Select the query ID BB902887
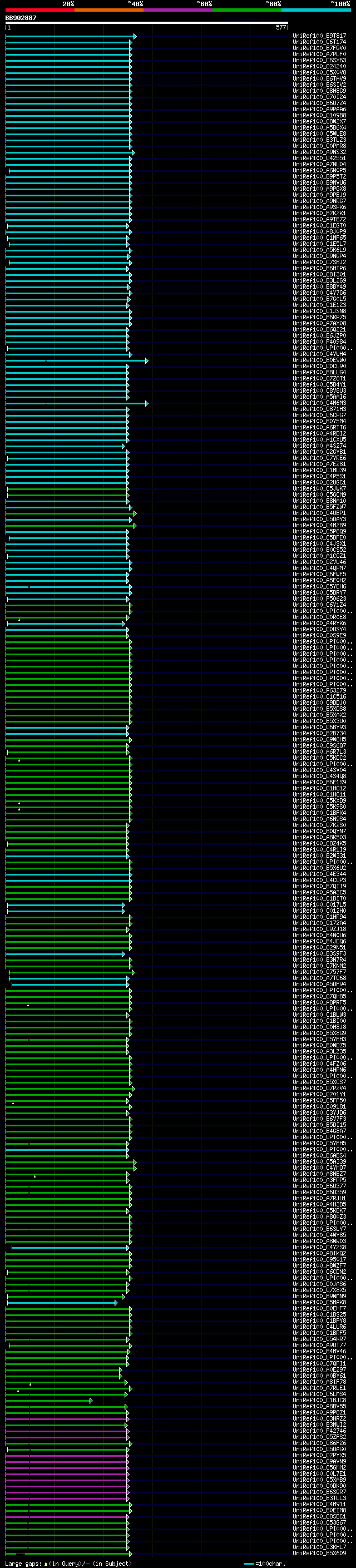Image resolution: width=356 pixels, height=1568 pixels. (x=21, y=18)
